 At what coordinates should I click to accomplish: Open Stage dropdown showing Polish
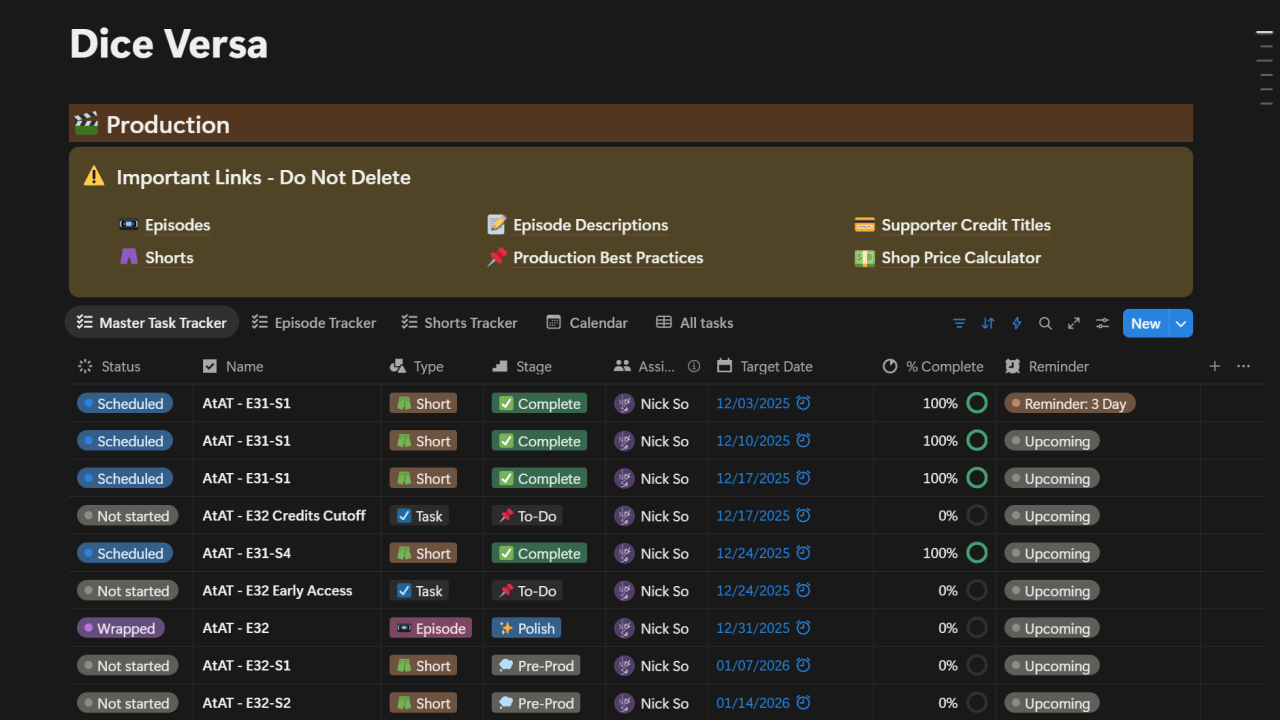tap(526, 629)
